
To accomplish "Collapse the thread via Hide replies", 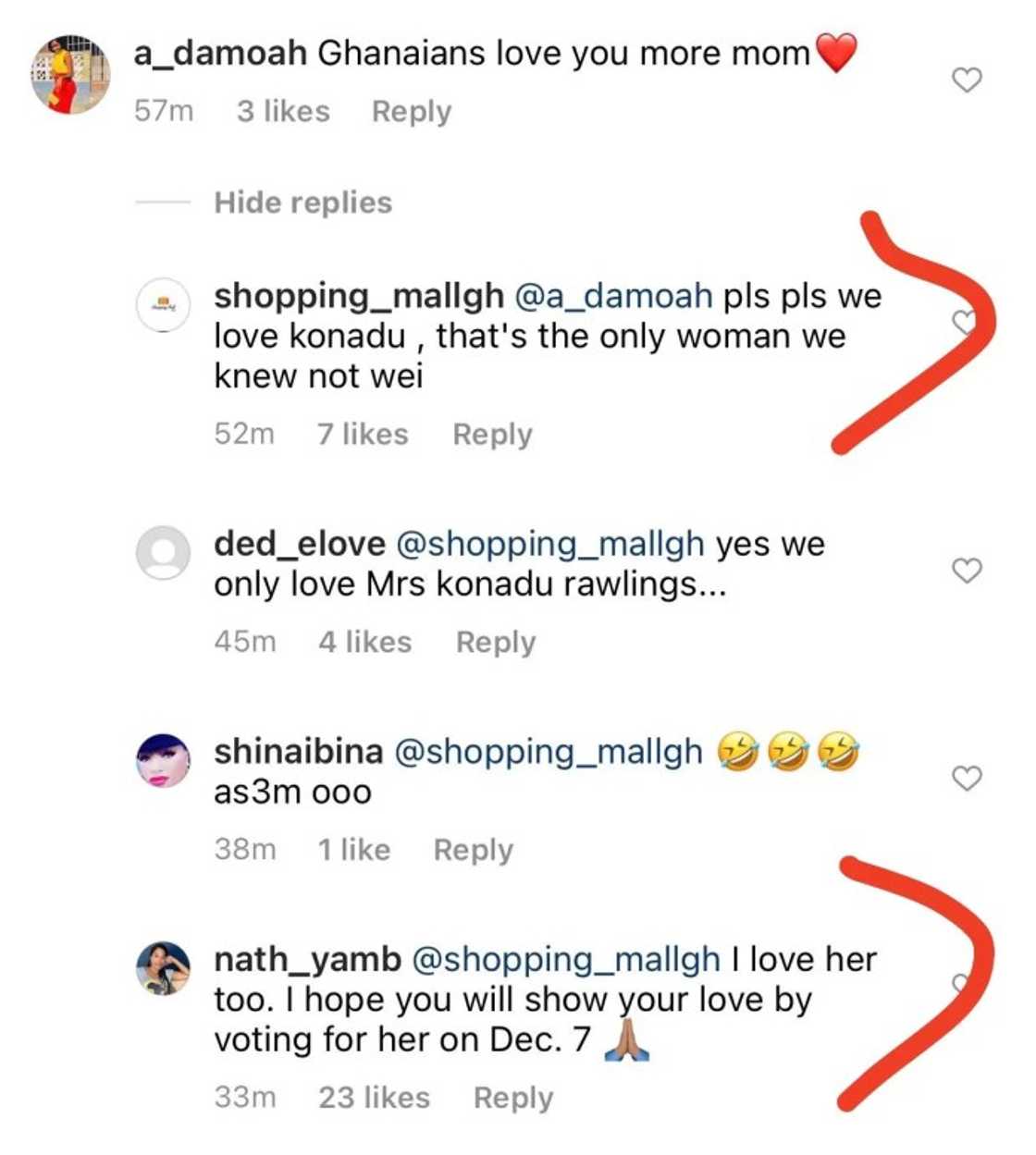I will pos(302,202).
